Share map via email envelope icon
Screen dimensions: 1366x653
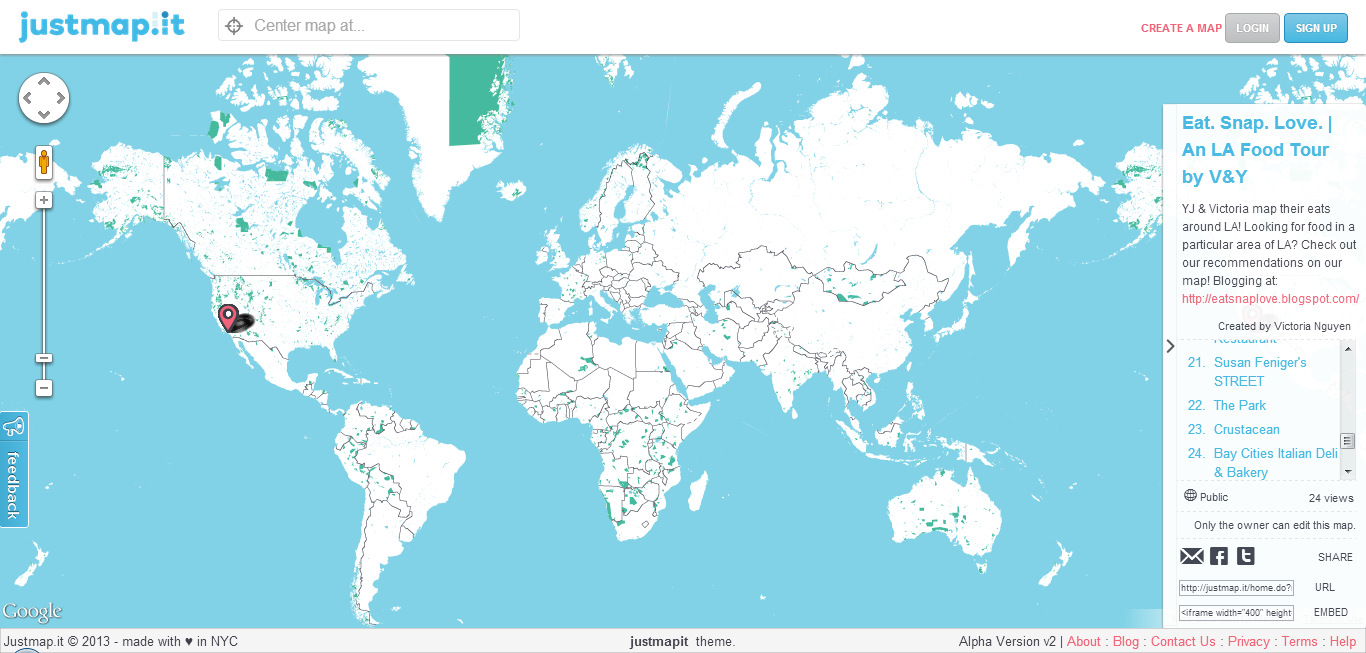tap(1191, 557)
